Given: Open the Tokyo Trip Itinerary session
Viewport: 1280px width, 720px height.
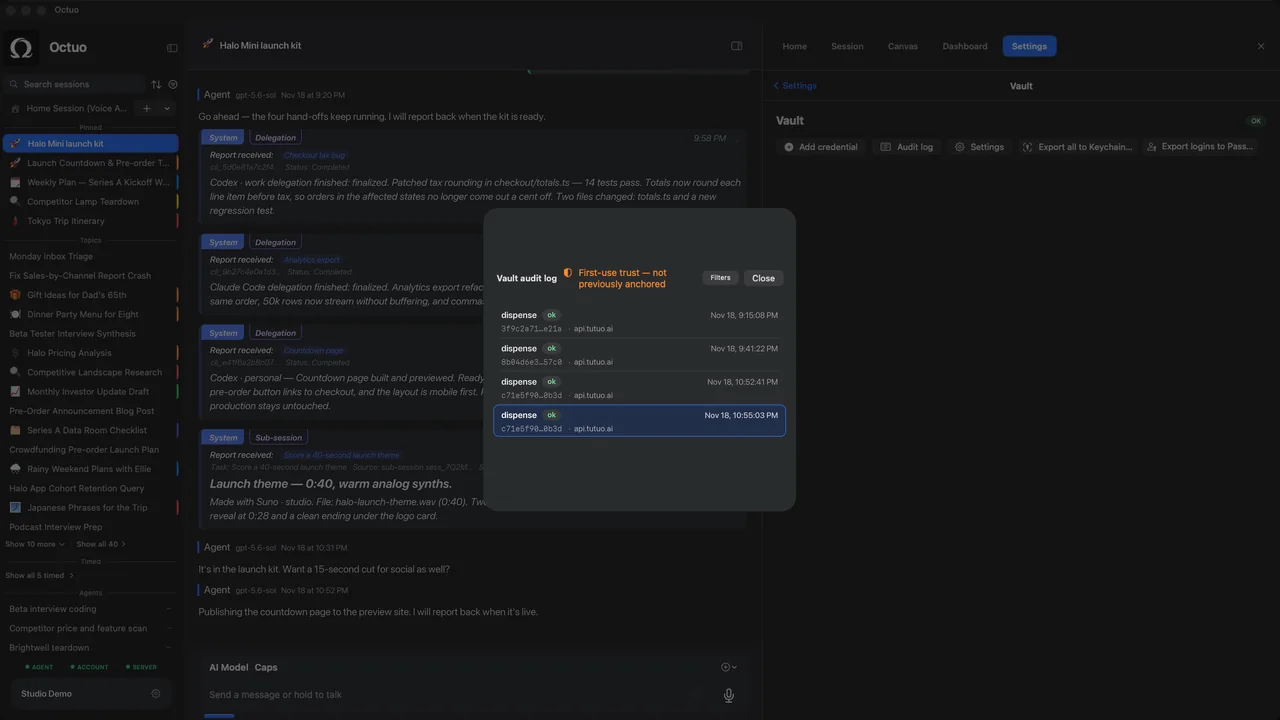Looking at the screenshot, I should (x=91, y=221).
